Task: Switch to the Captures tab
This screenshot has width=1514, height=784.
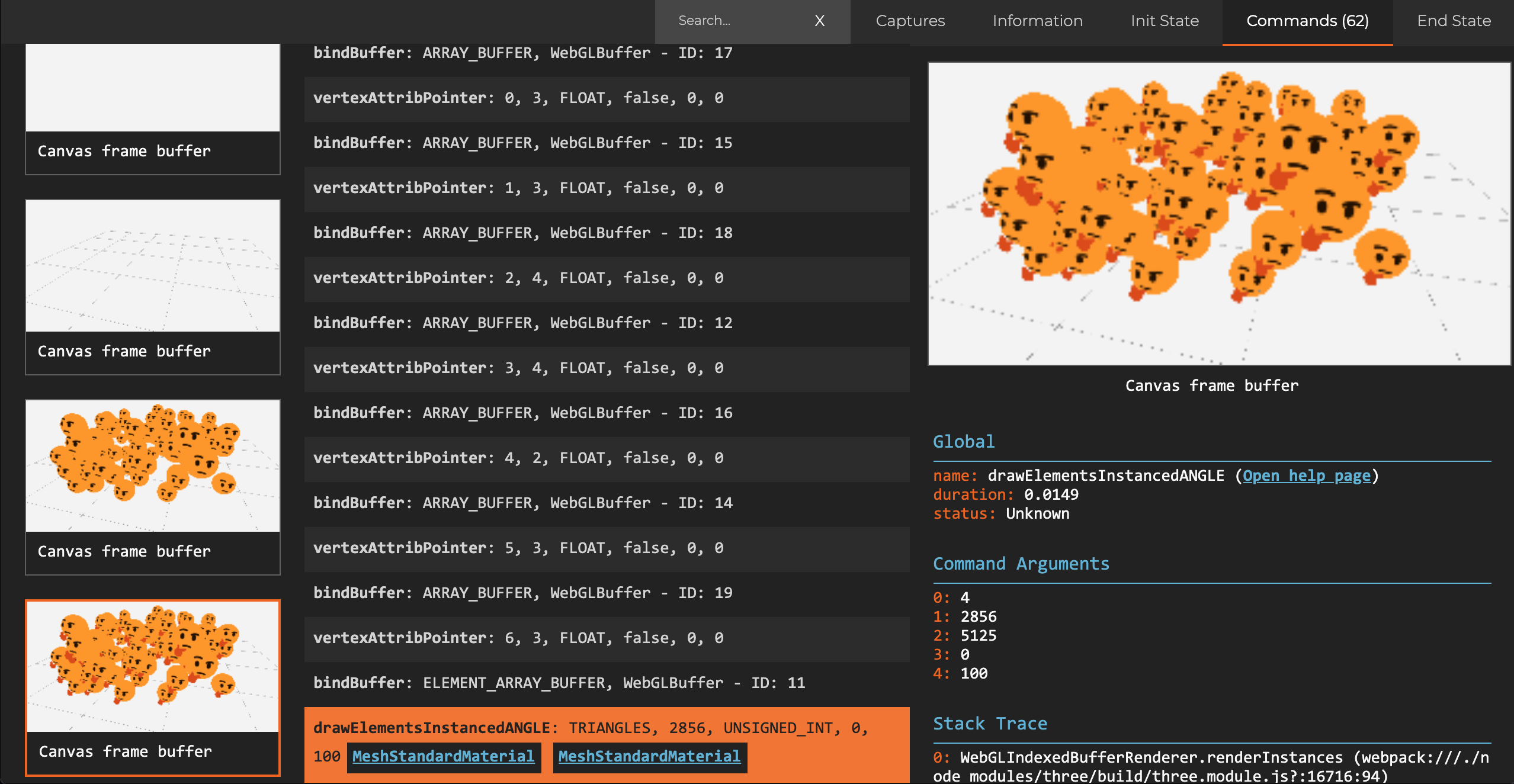Action: click(910, 21)
